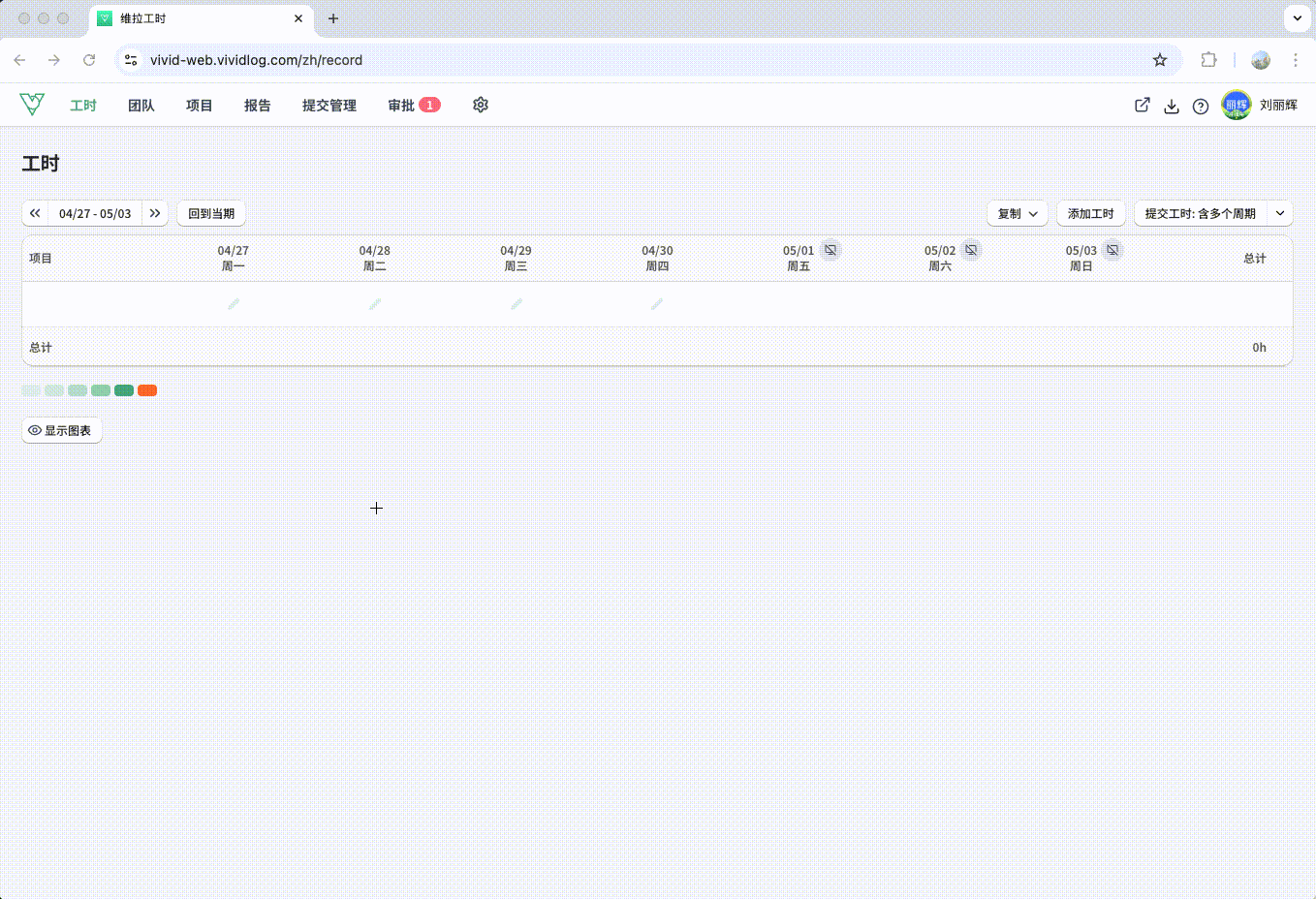Open the 04/27 - 05/03 date range picker

click(95, 213)
